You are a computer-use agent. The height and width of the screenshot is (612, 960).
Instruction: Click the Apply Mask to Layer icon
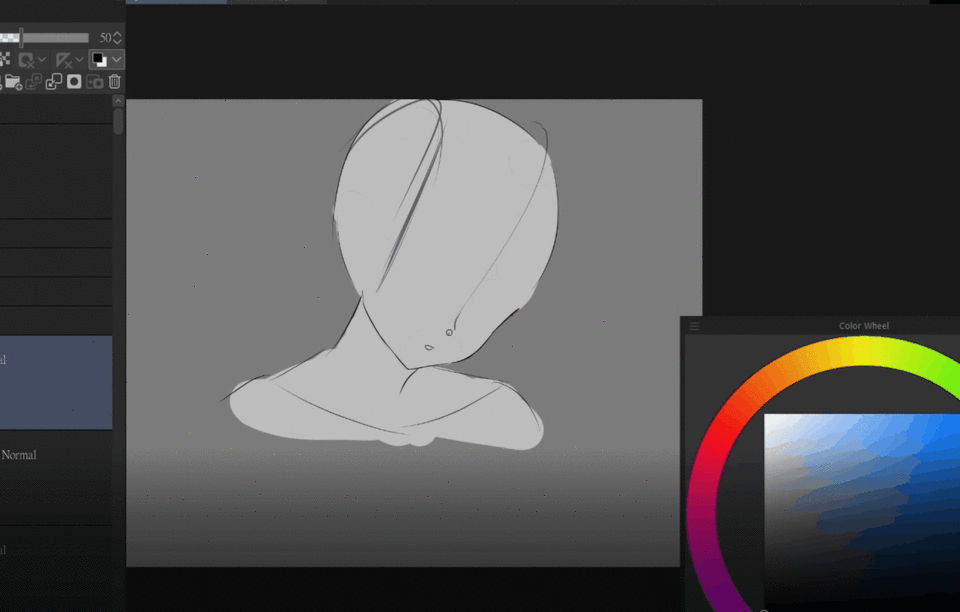coord(94,82)
